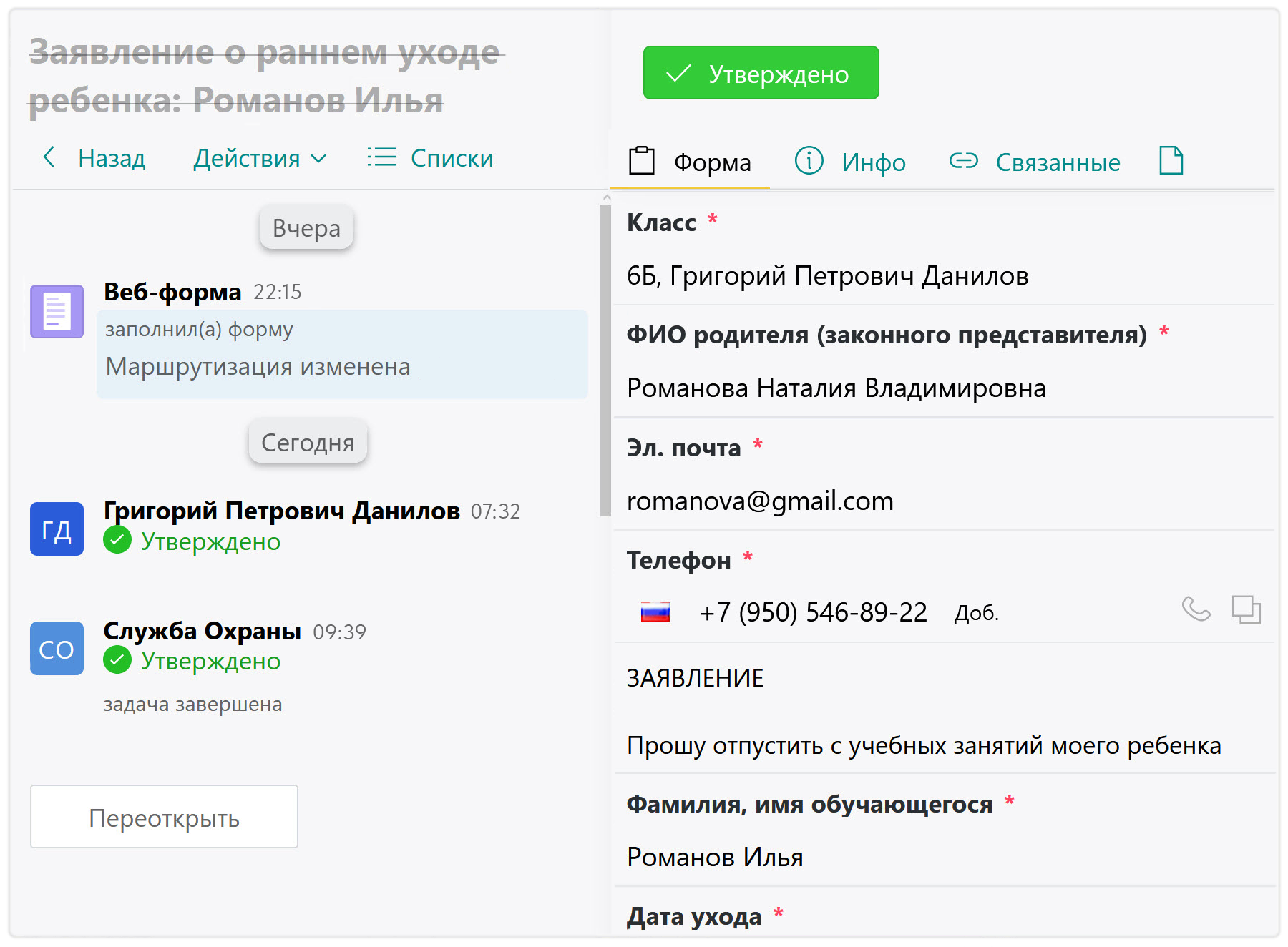Screen dimensions: 1288x947
Task: Click the Веб-форма sender name
Action: 172,292
